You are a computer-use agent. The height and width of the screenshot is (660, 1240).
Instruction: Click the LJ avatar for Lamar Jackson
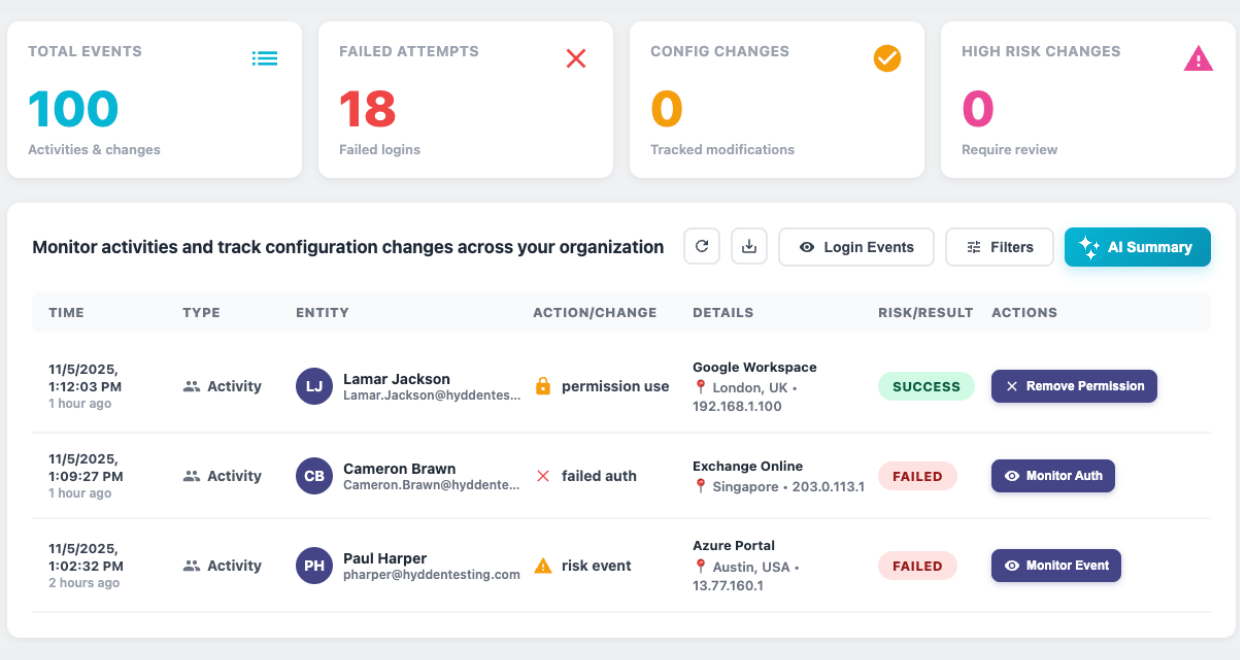coord(314,387)
